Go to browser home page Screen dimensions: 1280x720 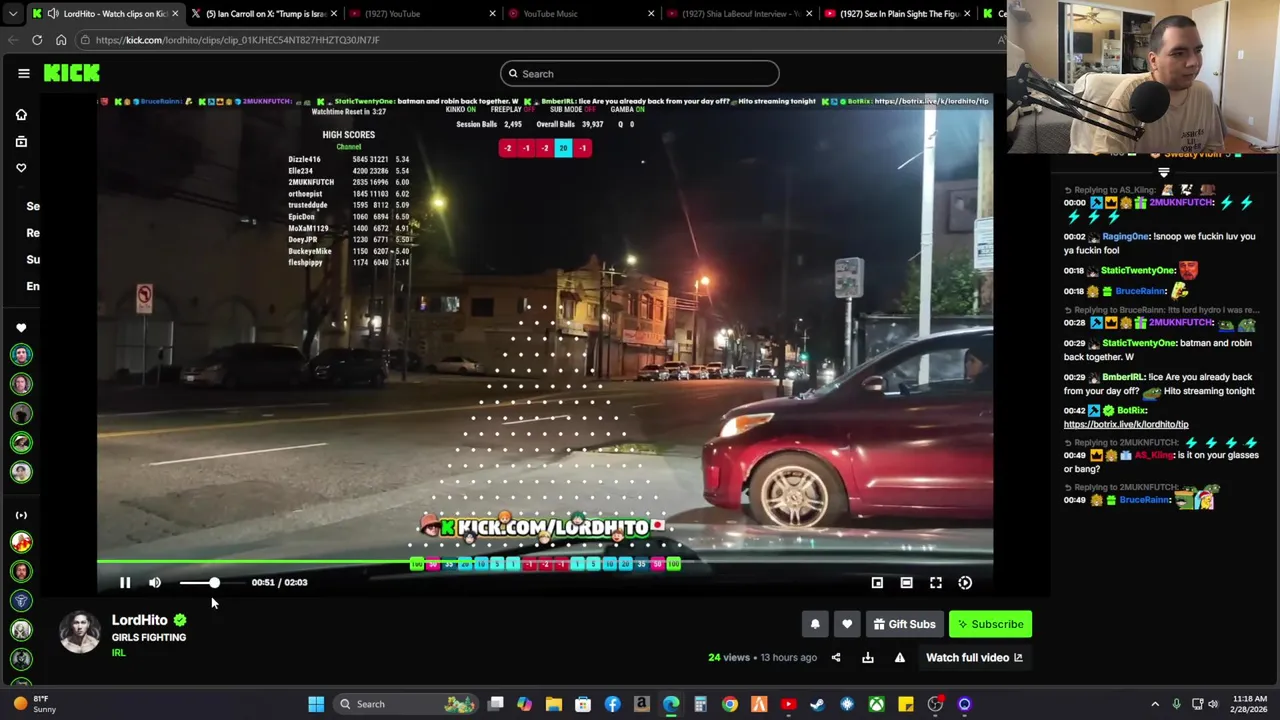coord(61,40)
